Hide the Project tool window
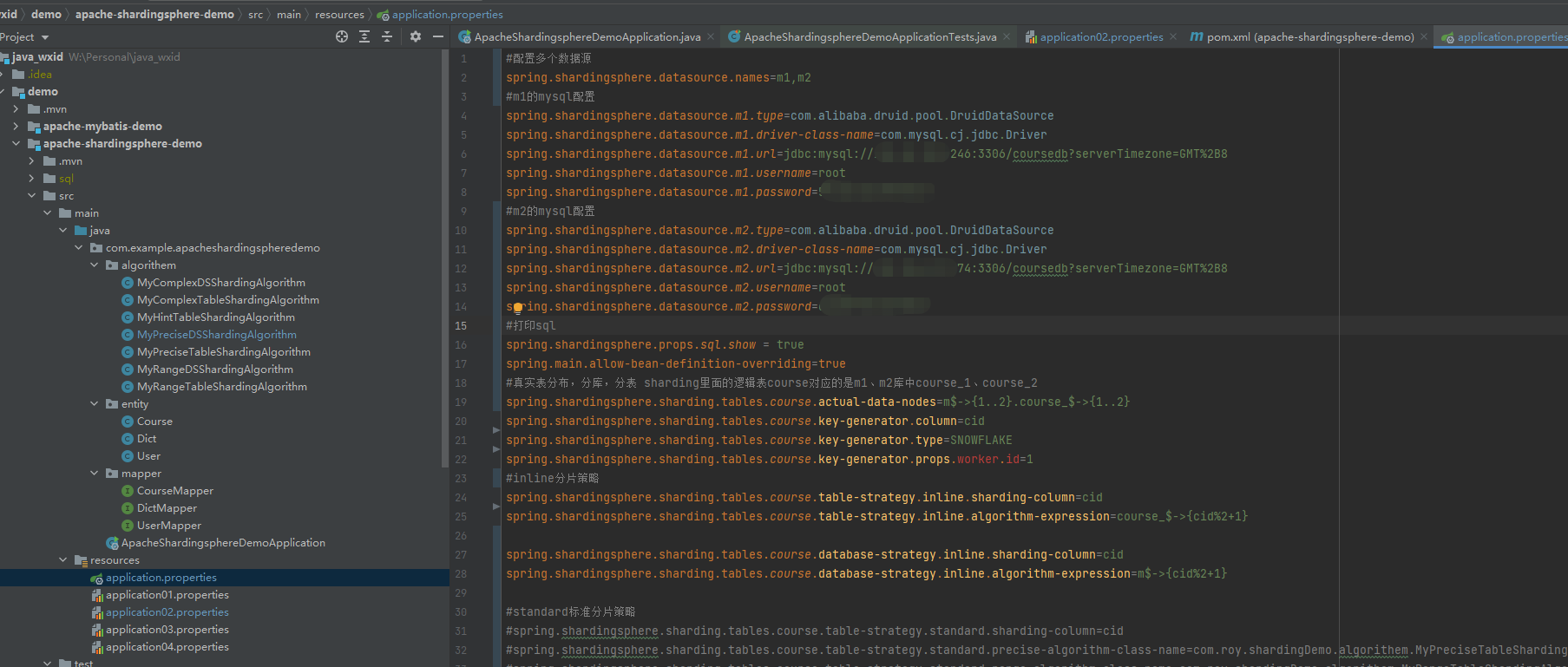The width and height of the screenshot is (1568, 667). point(438,36)
